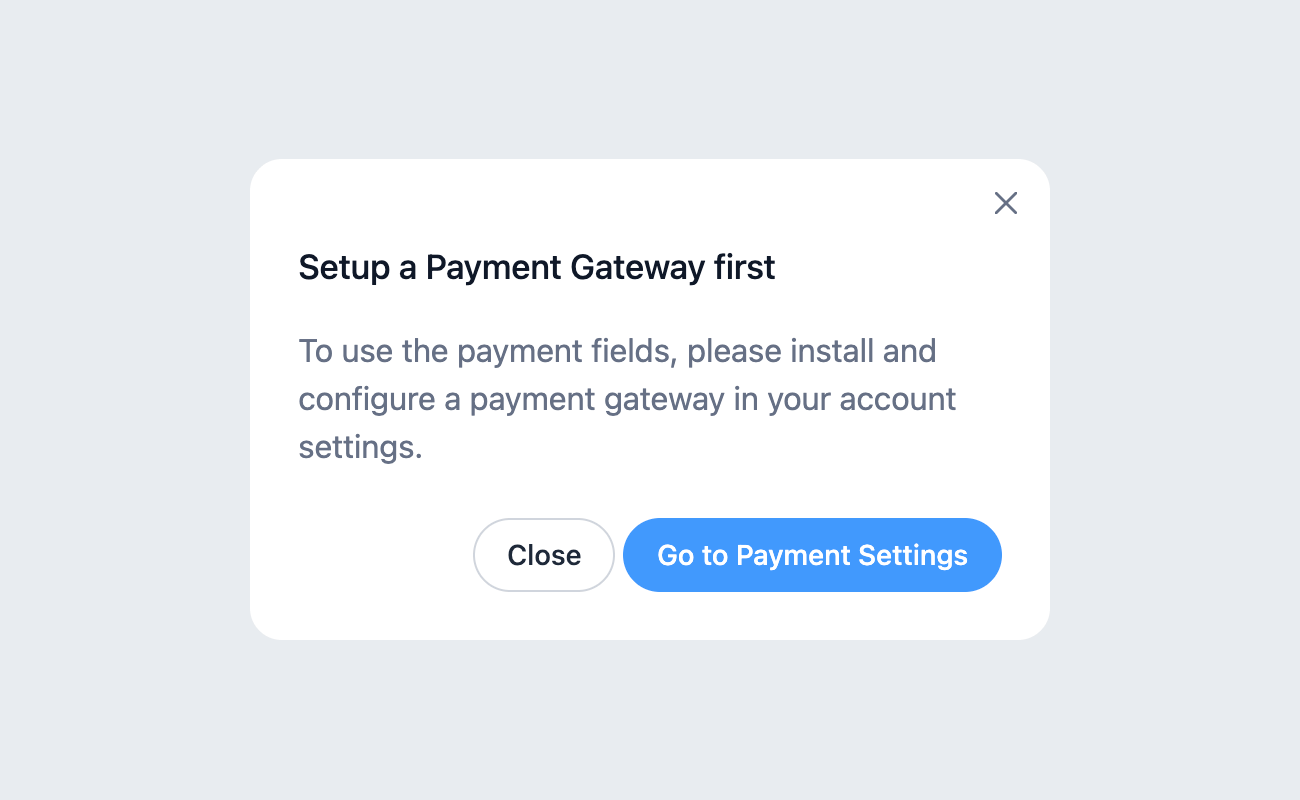The width and height of the screenshot is (1300, 800).
Task: Select the description paragraph text
Action: coord(627,399)
